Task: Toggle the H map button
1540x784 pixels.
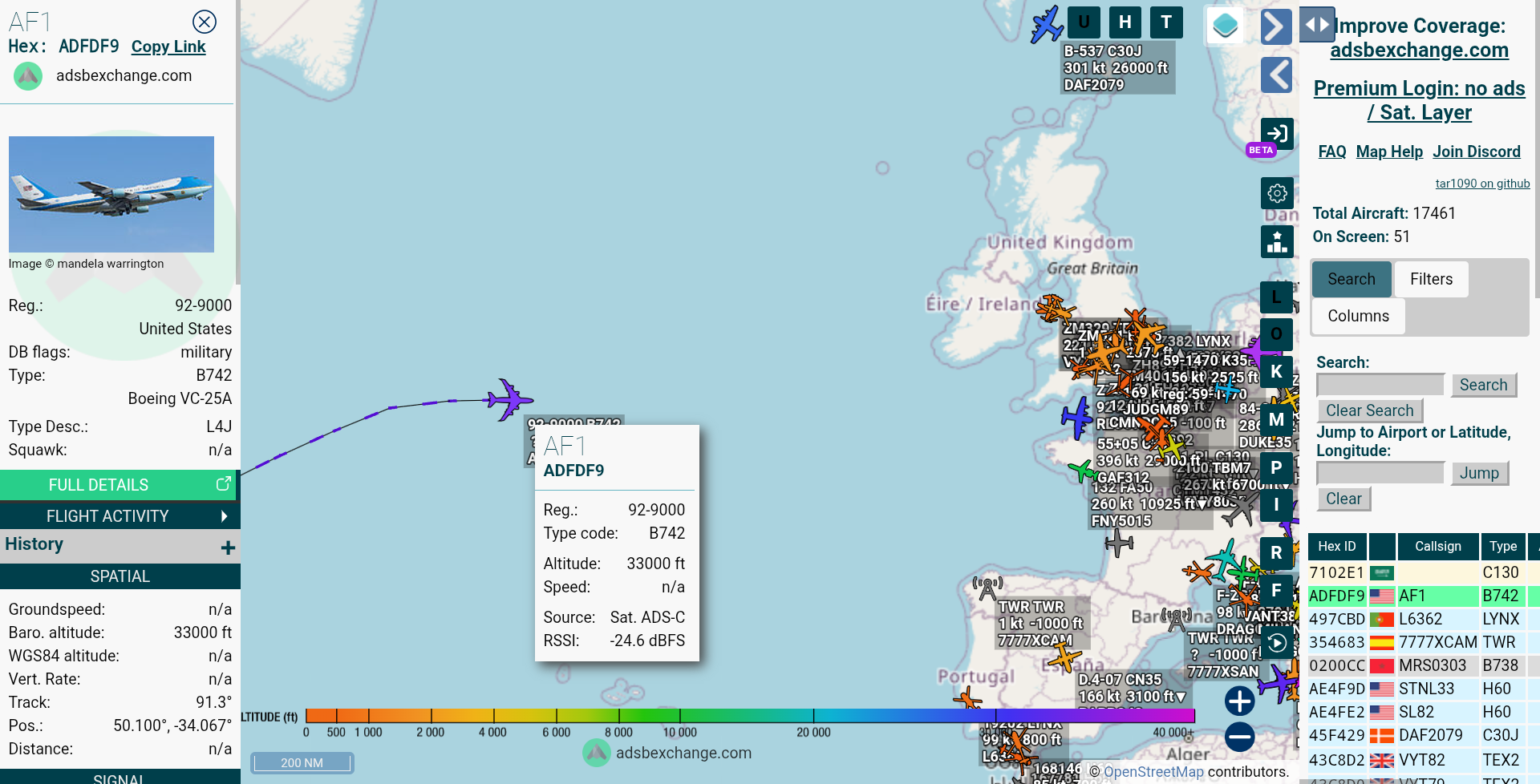Action: (x=1125, y=22)
